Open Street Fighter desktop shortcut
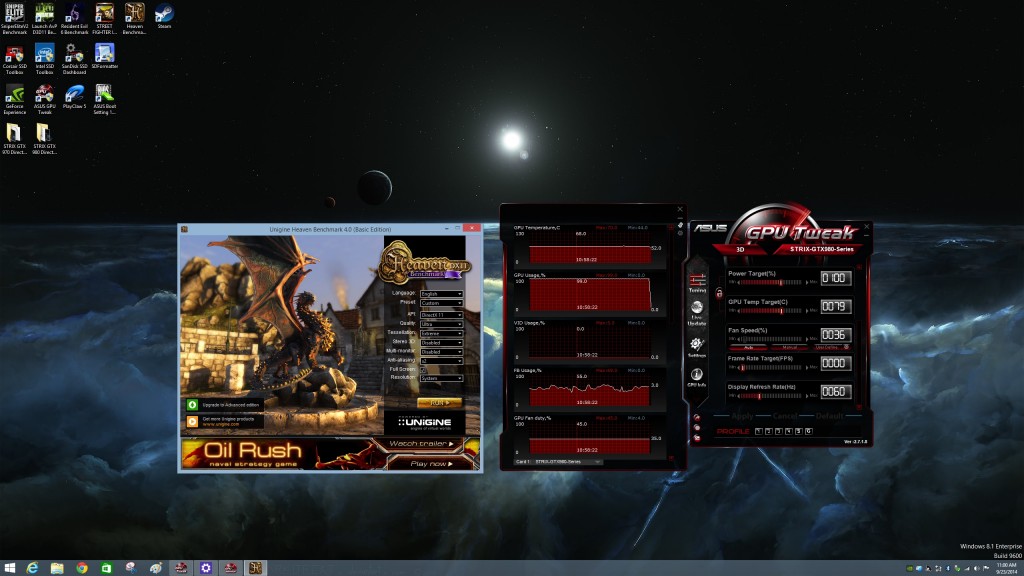Screen dimensions: 1024x576 104,19
